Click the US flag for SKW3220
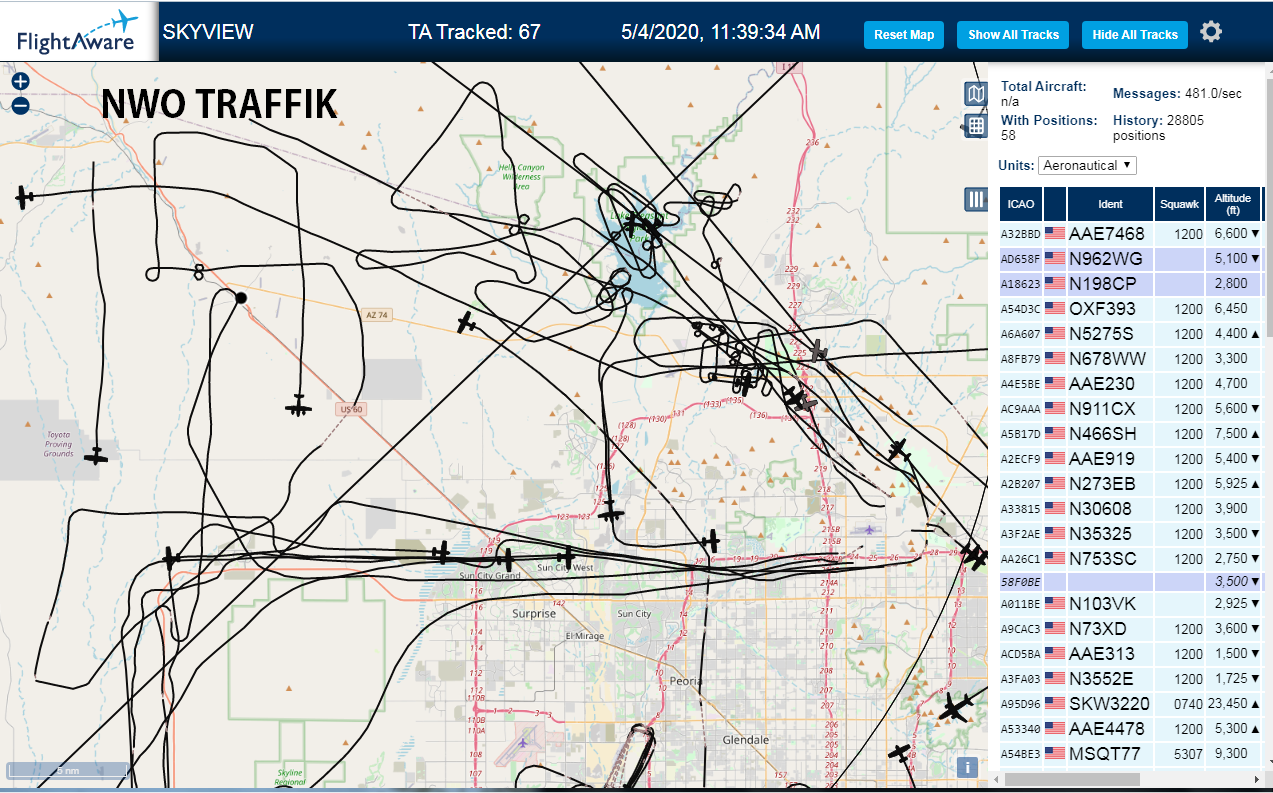 1055,704
